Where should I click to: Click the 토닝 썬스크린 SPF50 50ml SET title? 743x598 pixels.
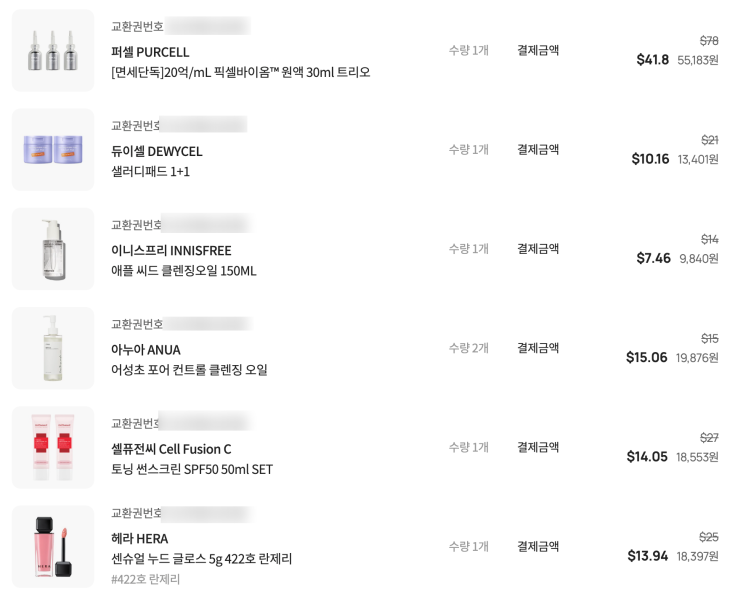(x=192, y=469)
